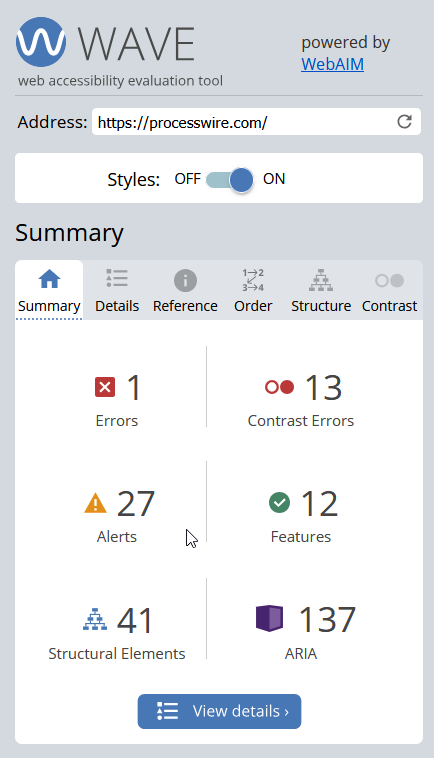Screen dimensions: 434x758
Task: Click the orange Alerts triangle icon
Action: click(95, 503)
